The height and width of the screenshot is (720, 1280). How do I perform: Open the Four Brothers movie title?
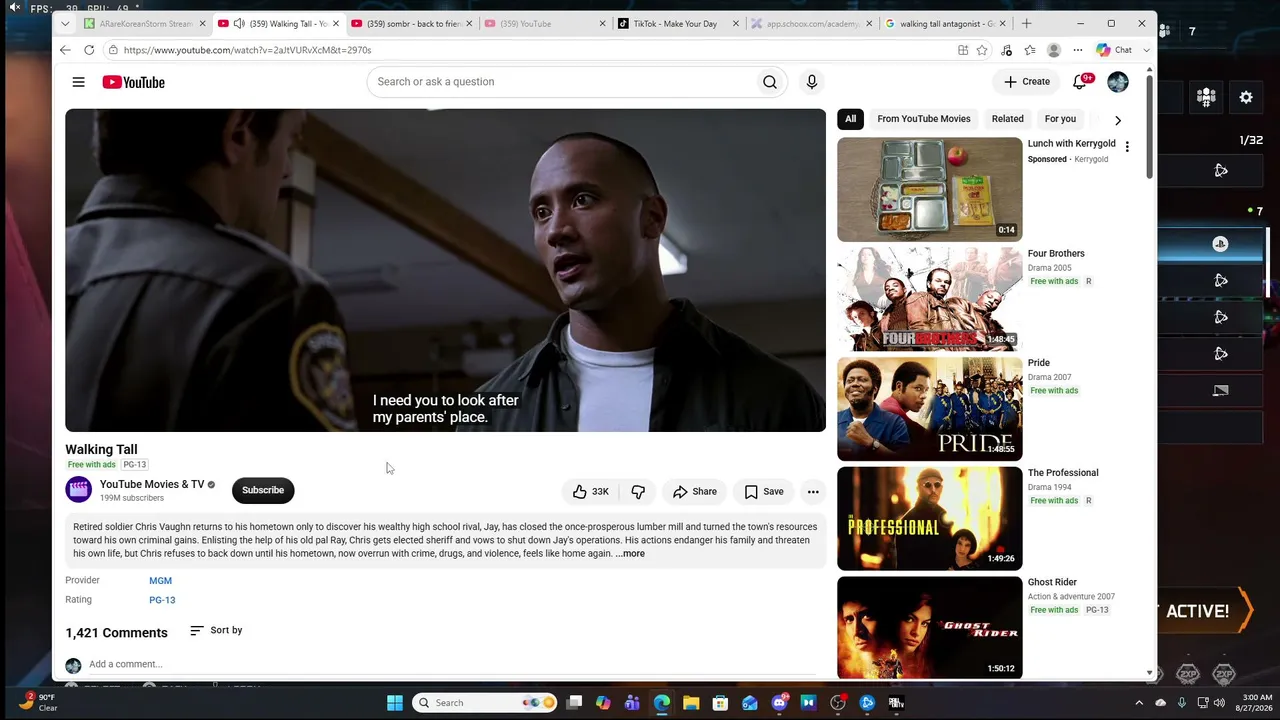point(1056,254)
